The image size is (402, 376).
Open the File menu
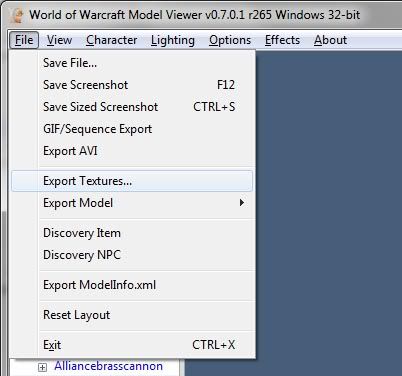pos(24,40)
